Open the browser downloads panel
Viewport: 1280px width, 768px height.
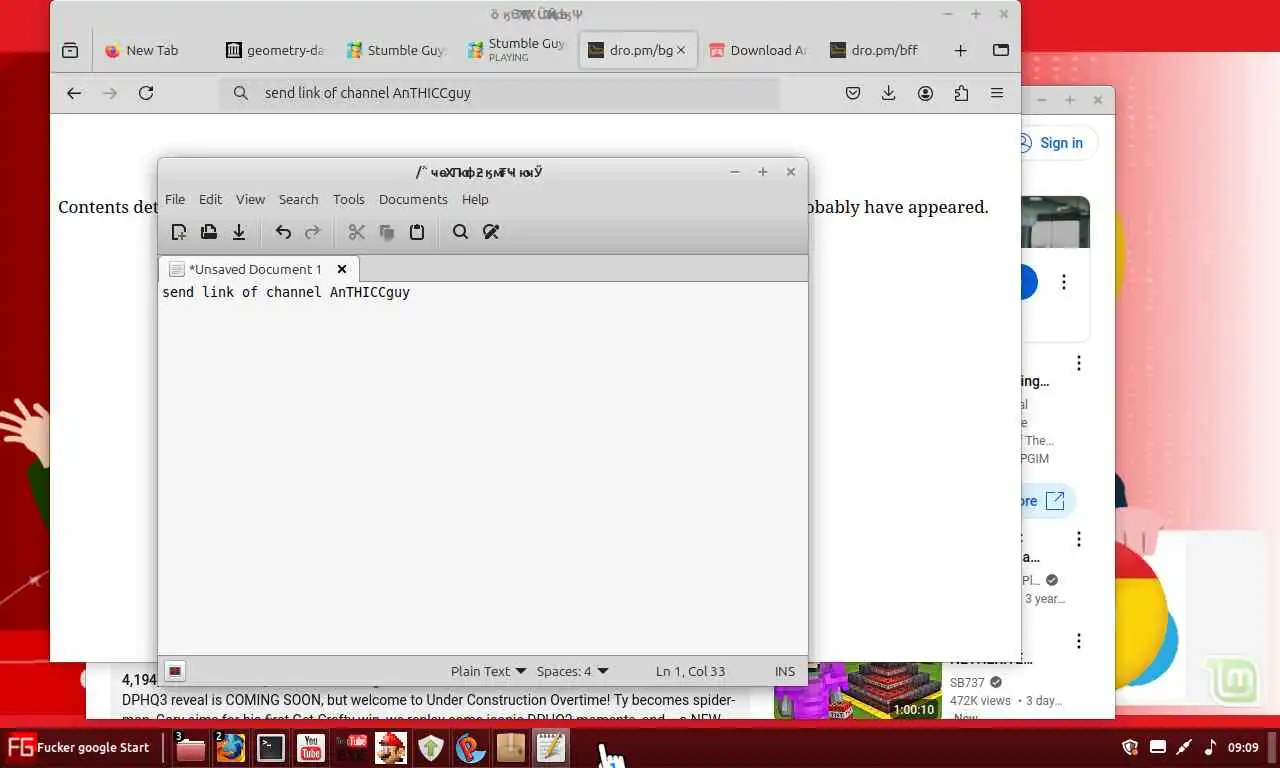888,93
